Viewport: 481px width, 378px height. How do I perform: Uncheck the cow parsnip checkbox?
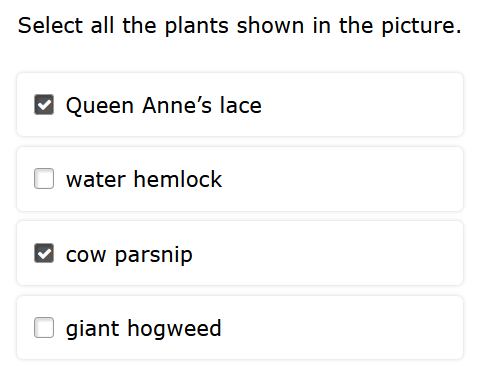[x=44, y=253]
